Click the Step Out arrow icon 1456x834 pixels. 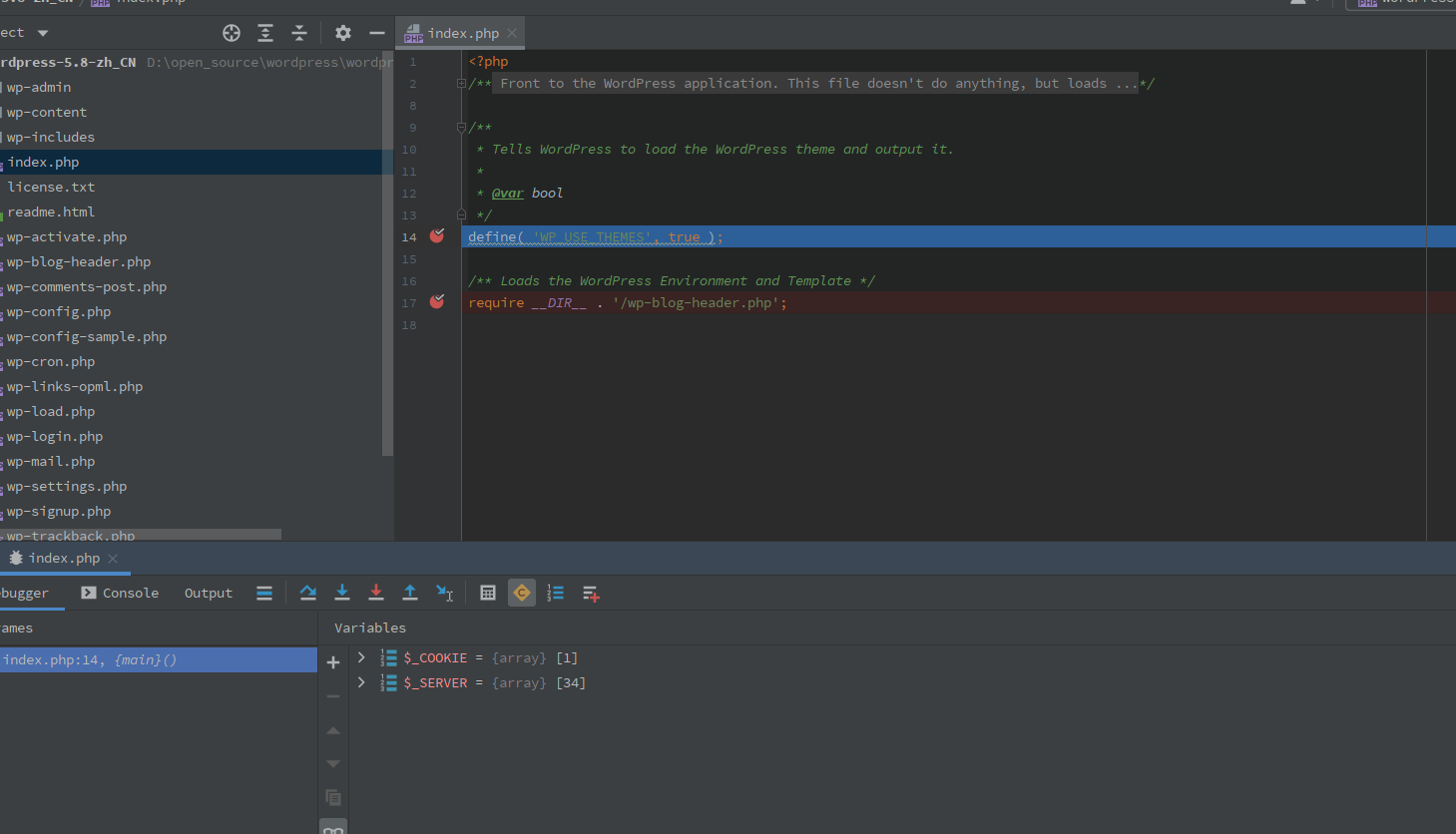click(x=410, y=593)
